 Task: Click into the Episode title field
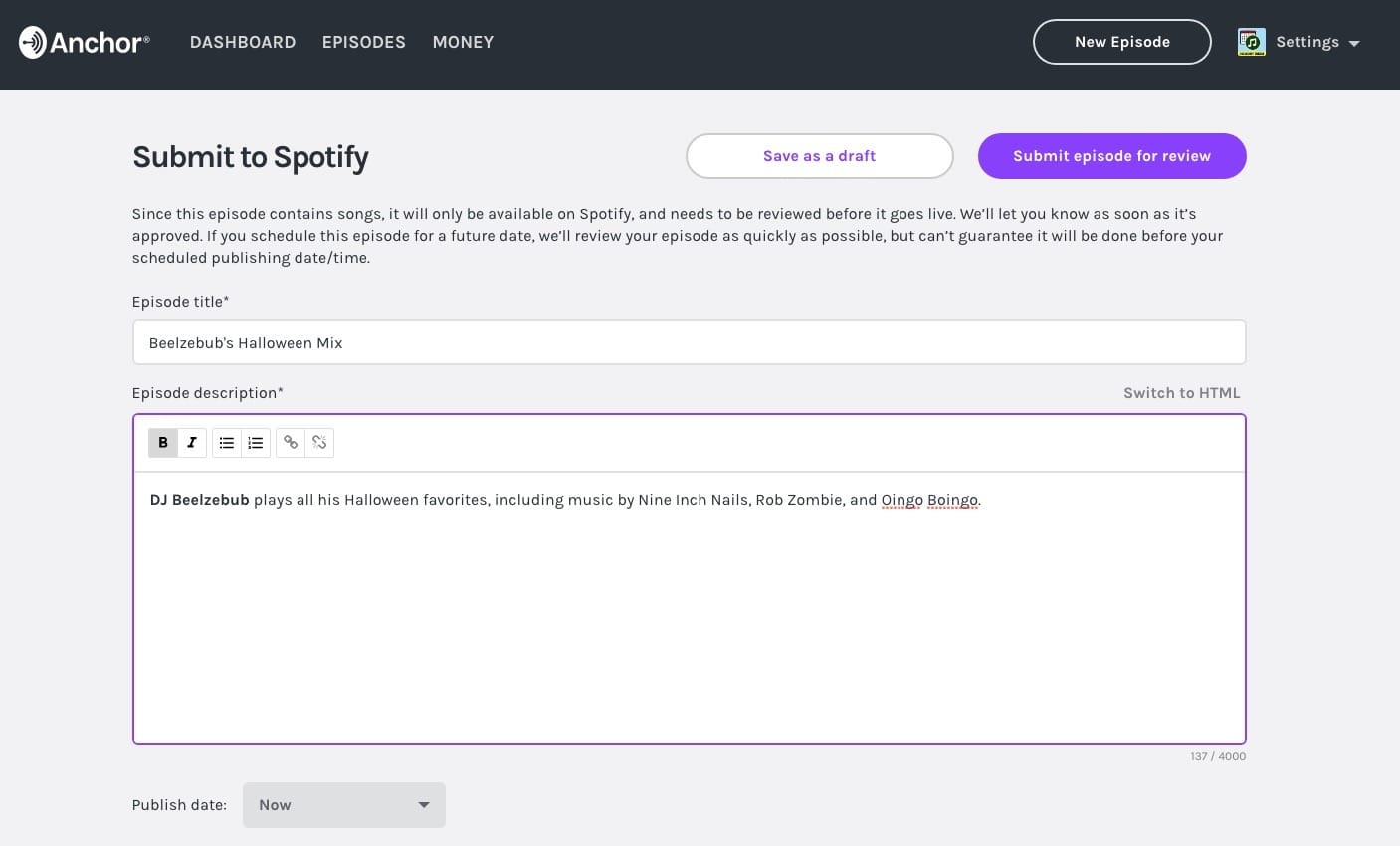(689, 343)
